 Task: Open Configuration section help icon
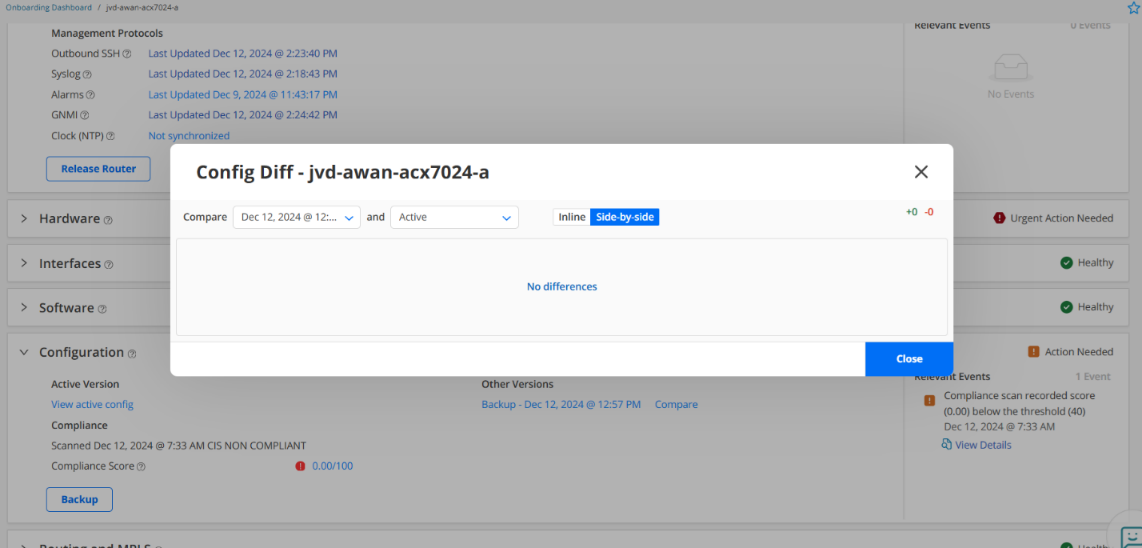(x=132, y=353)
